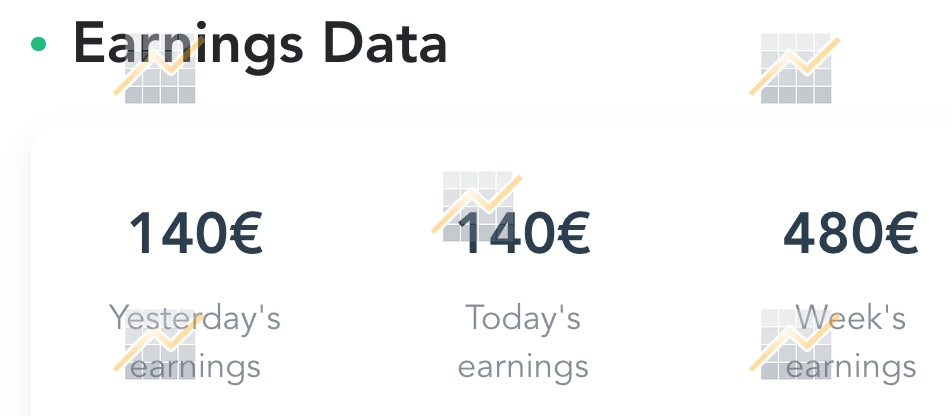
Task: Select chart icon behind Today's 140€ value
Action: click(477, 206)
